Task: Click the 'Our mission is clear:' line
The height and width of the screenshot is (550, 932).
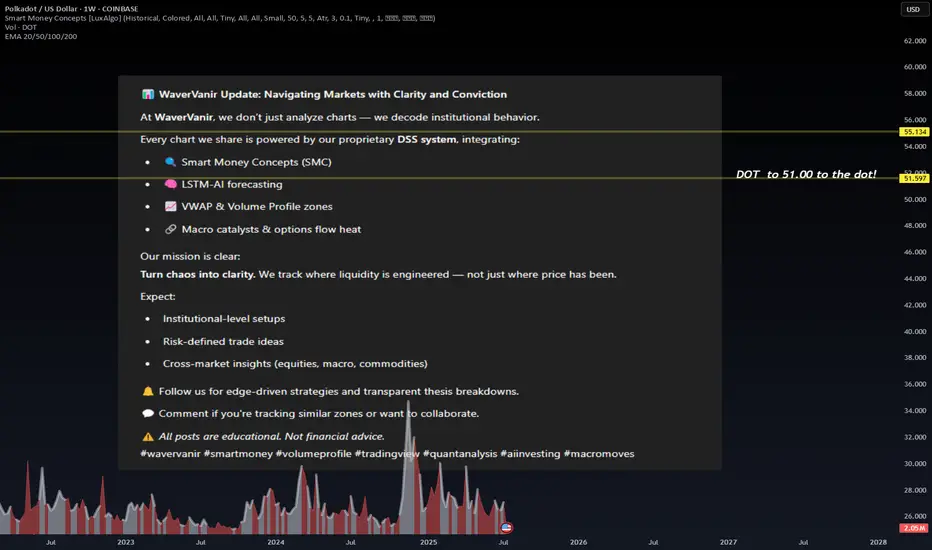Action: click(x=190, y=256)
